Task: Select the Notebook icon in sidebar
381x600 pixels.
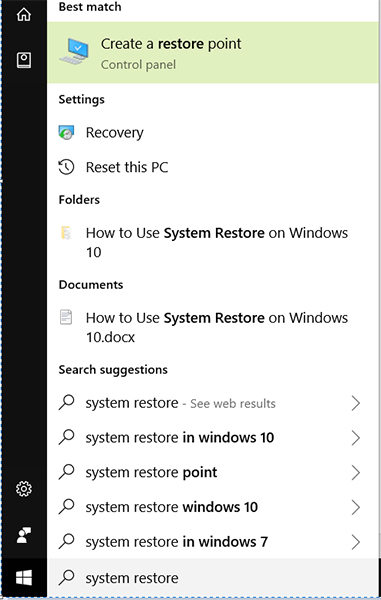Action: (24, 60)
